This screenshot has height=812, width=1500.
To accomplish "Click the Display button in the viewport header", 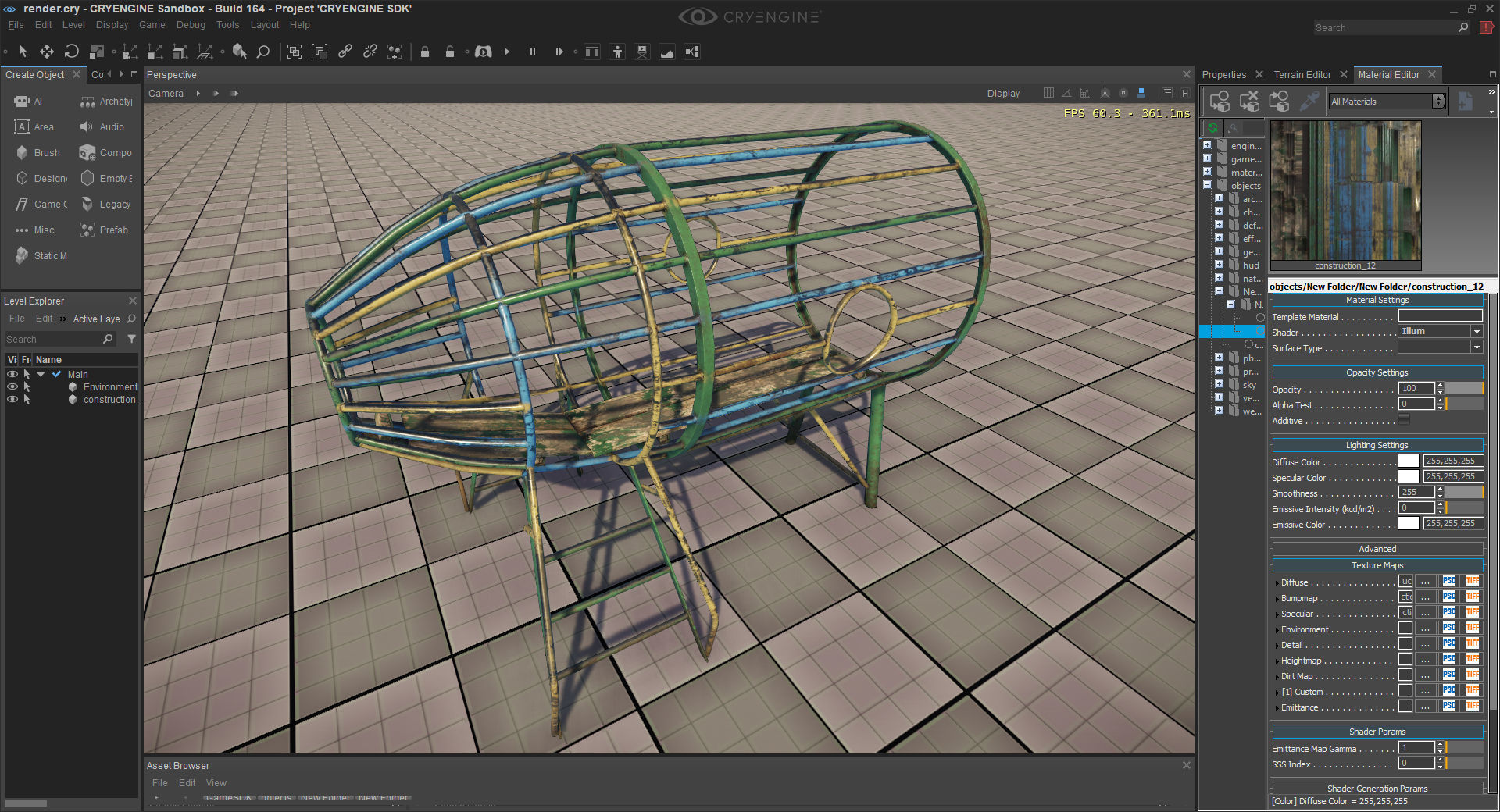I will pos(1003,94).
